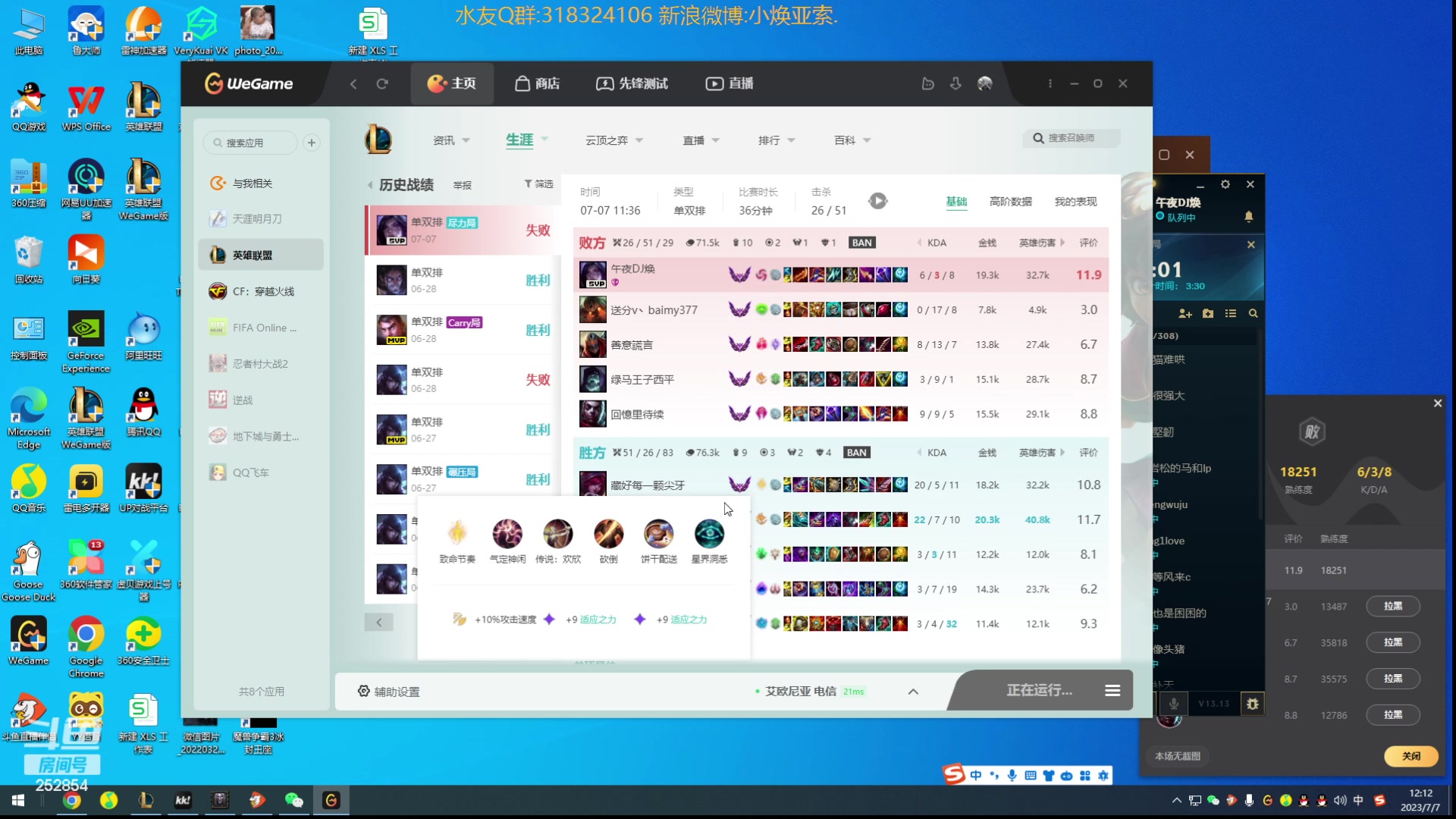
Task: Click the WeGame logo
Action: pyautogui.click(x=249, y=83)
